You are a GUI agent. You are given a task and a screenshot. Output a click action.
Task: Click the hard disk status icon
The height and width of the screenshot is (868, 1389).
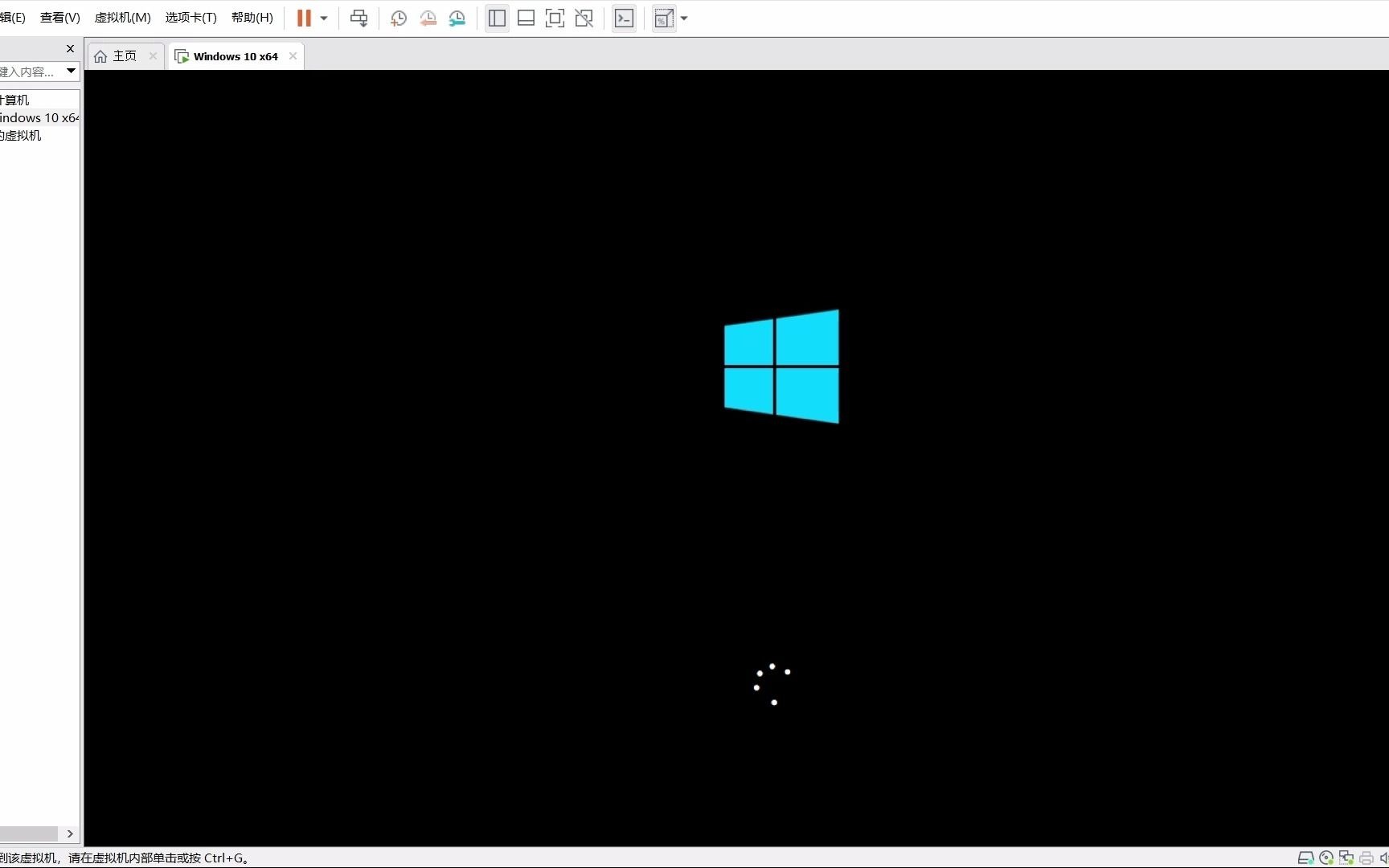click(x=1305, y=858)
